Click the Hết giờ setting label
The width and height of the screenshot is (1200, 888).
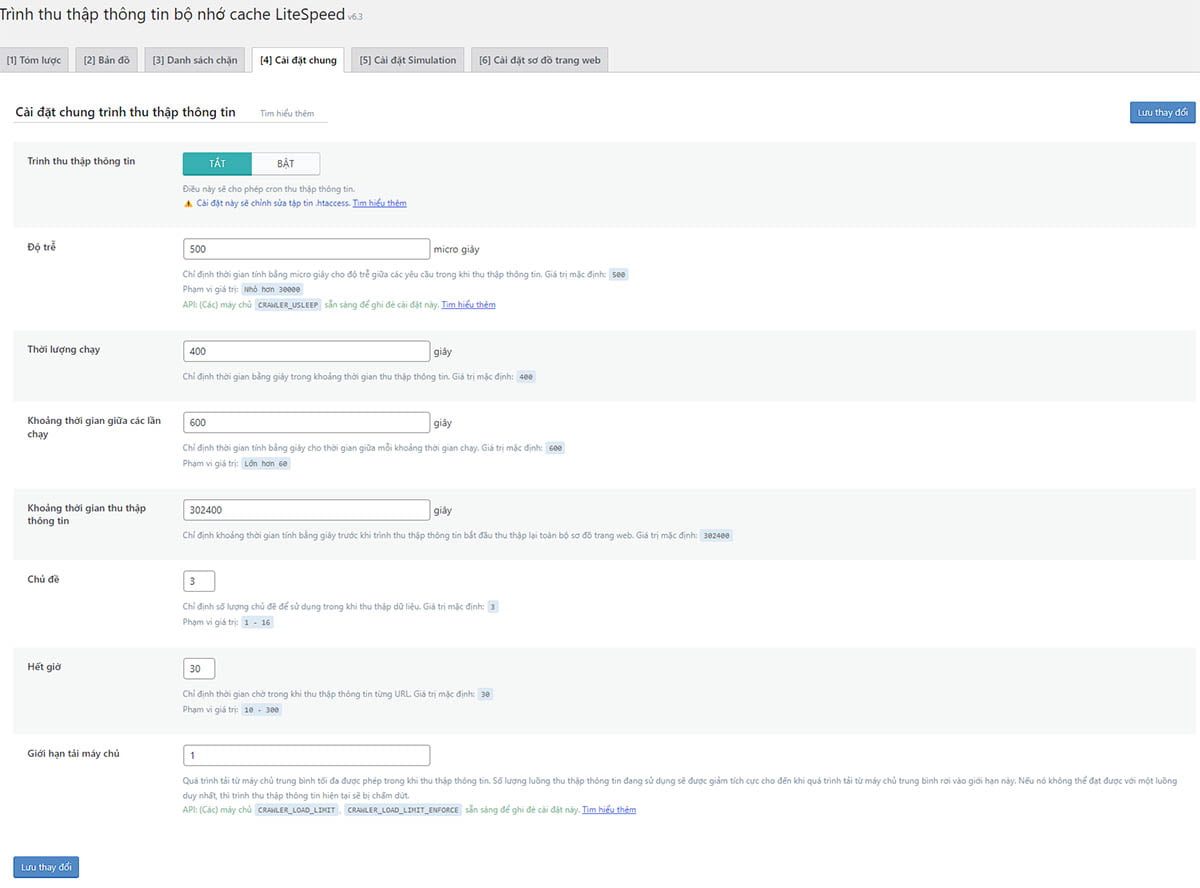point(44,666)
